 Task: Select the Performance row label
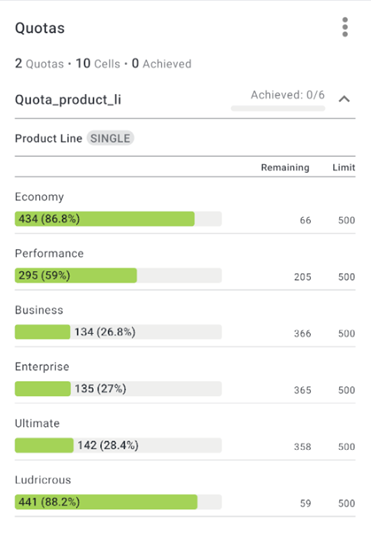(49, 253)
